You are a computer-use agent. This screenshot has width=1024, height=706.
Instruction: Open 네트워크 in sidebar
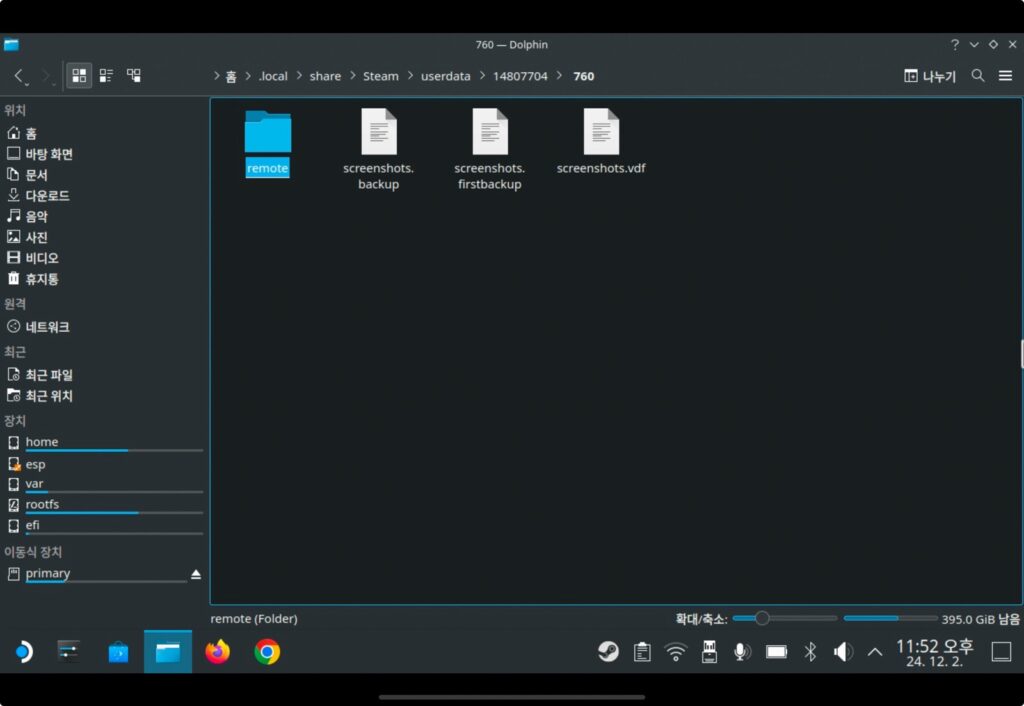pos(104,327)
